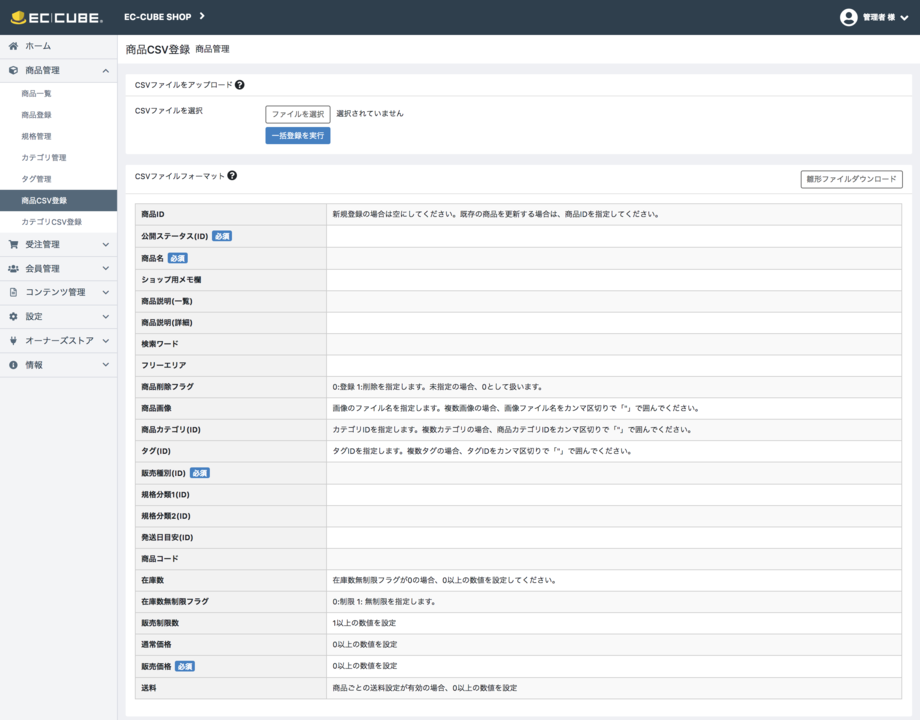Click the 規格分類2(ID) row label
Viewport: 920px width, 720px height.
click(165, 516)
